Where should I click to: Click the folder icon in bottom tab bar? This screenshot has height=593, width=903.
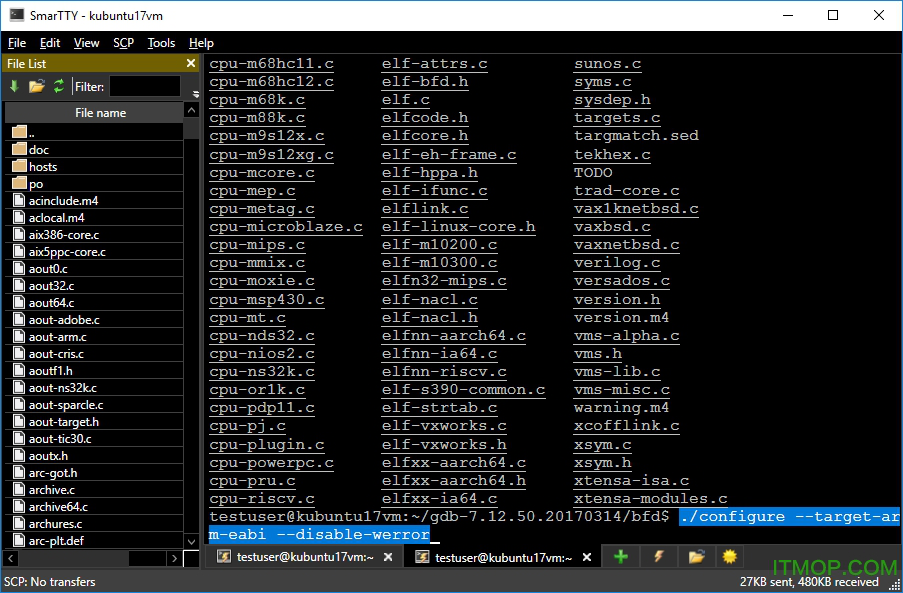(696, 557)
